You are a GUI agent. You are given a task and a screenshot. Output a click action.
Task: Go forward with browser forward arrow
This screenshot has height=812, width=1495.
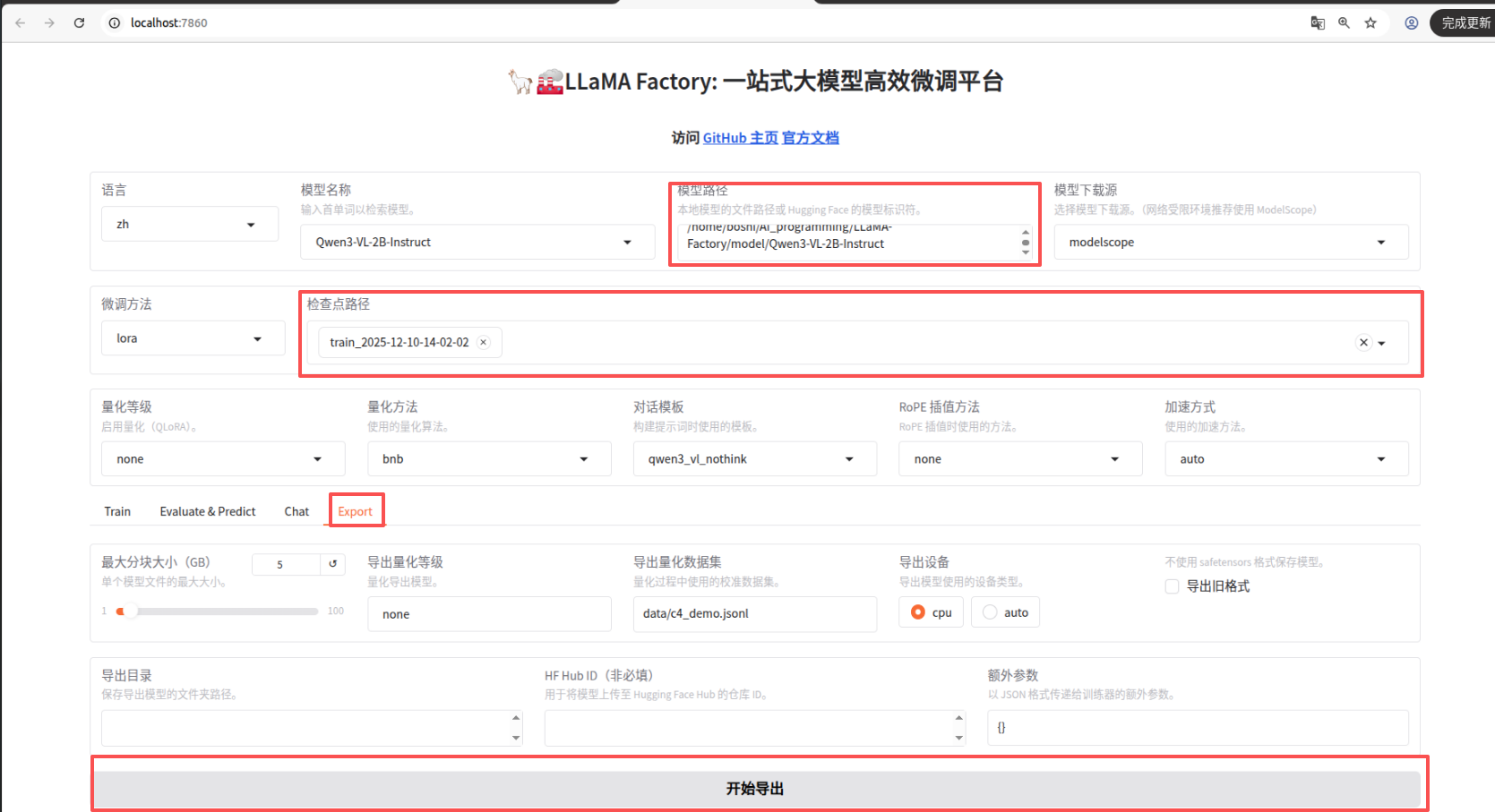[x=49, y=22]
